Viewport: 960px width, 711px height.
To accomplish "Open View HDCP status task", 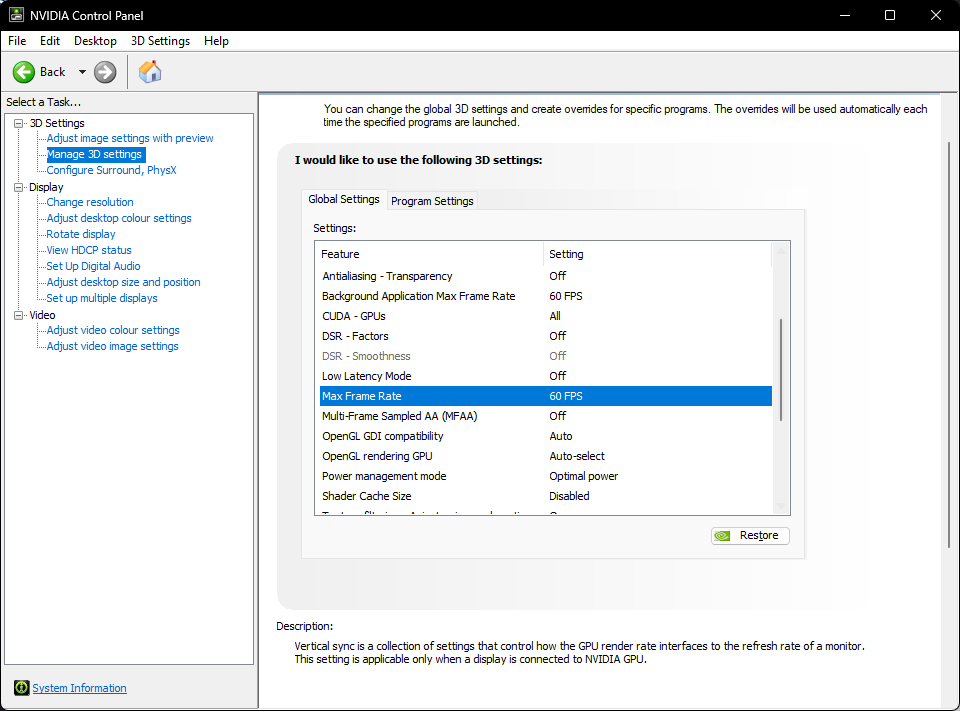I will pyautogui.click(x=89, y=250).
